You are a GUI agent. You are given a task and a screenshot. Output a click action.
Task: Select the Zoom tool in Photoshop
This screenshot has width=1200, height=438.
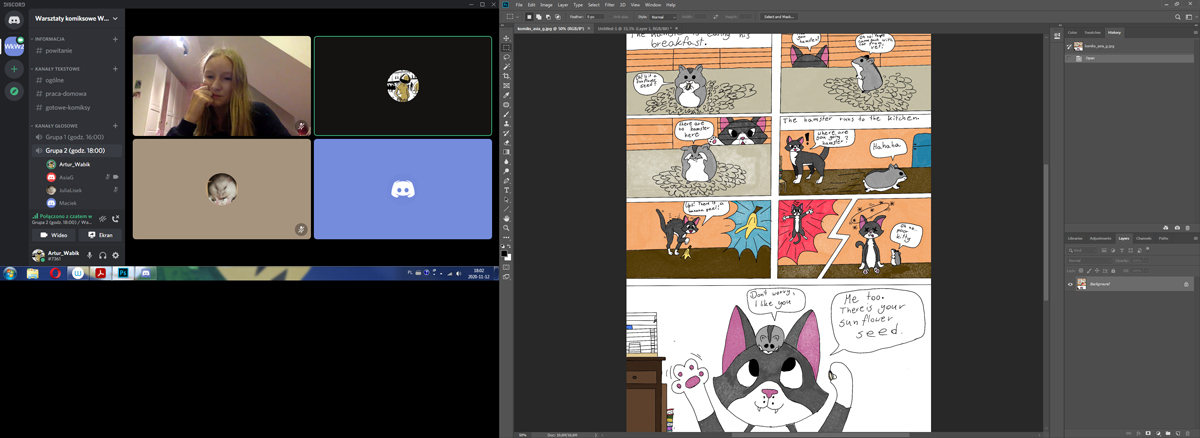(507, 228)
